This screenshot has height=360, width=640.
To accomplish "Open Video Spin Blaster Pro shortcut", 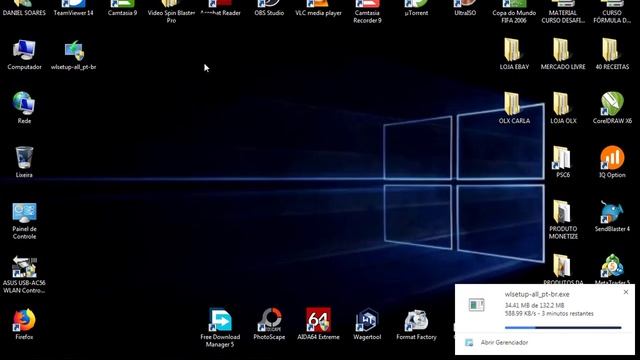I will (171, 11).
